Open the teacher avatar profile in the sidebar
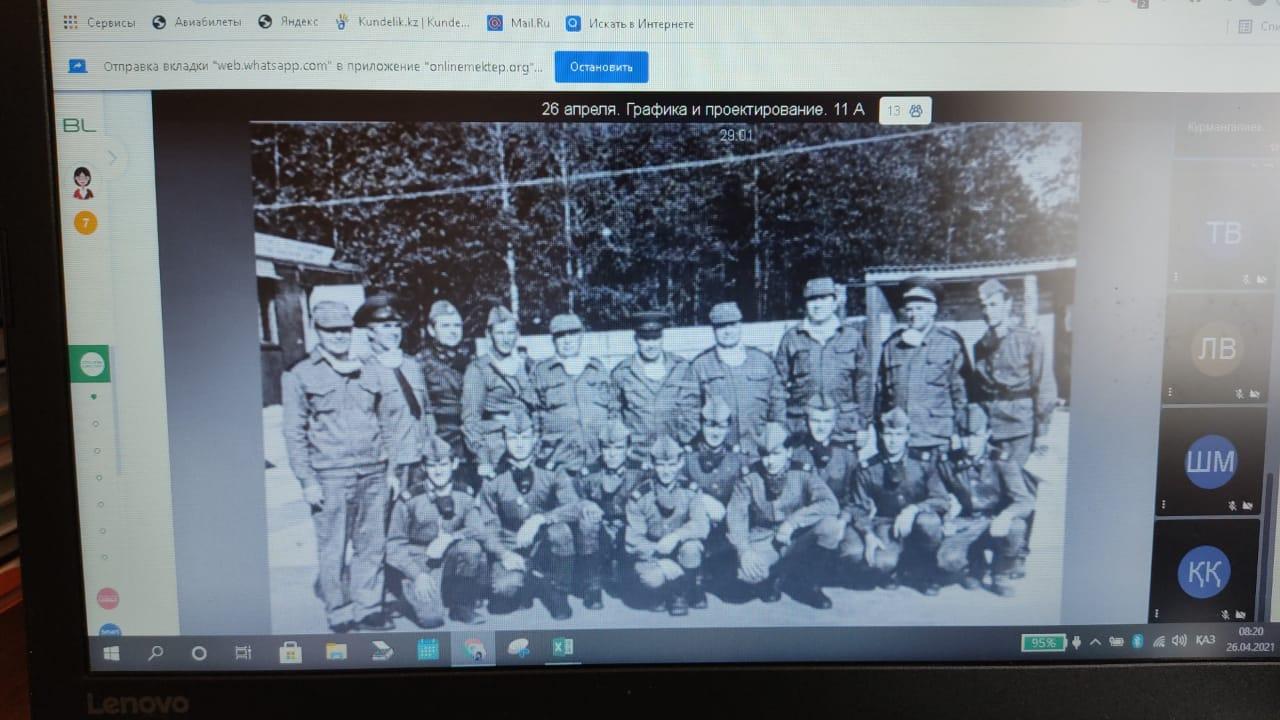This screenshot has height=720, width=1280. tap(84, 183)
